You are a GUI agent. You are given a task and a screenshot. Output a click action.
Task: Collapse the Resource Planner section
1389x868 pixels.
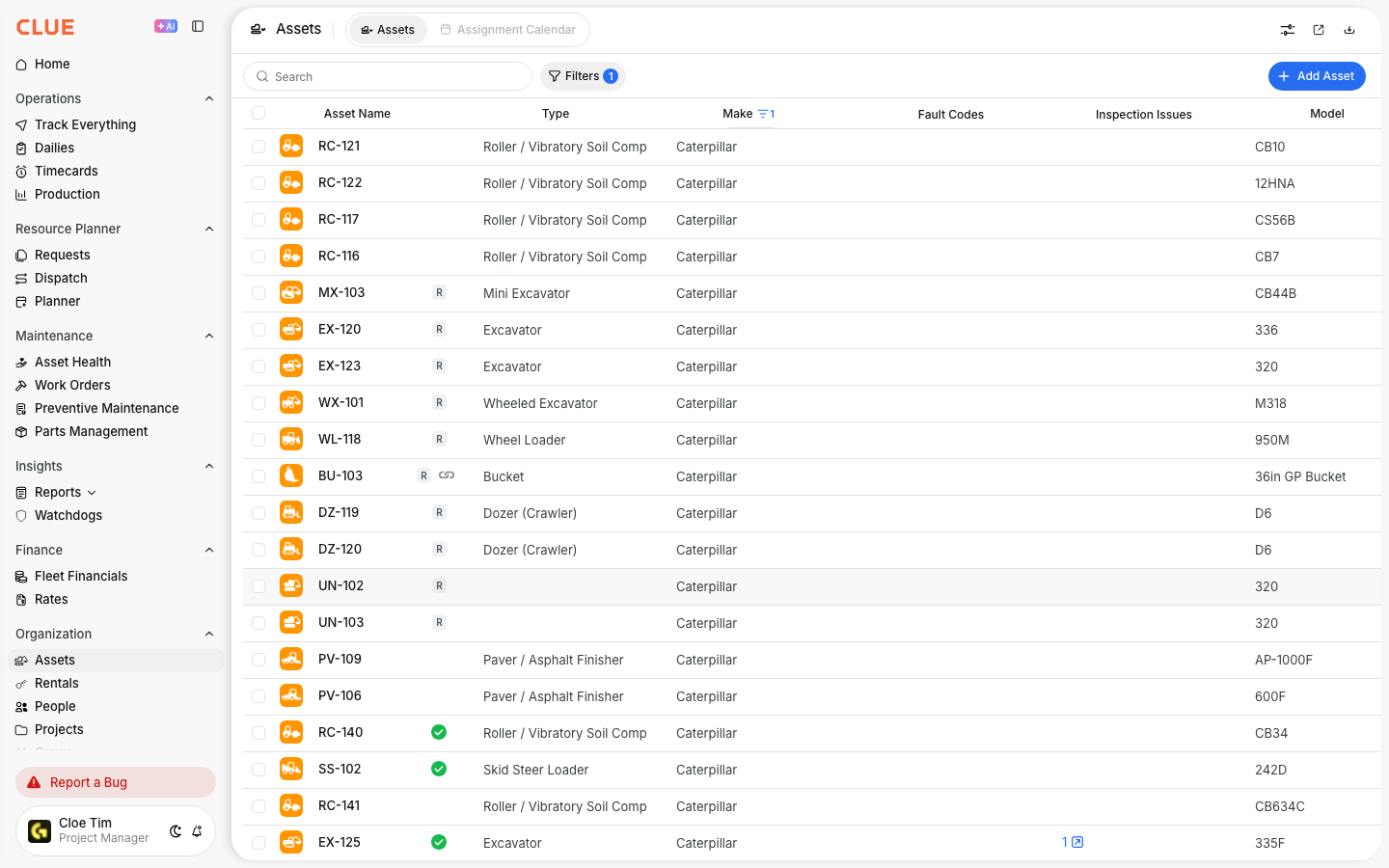pyautogui.click(x=209, y=229)
